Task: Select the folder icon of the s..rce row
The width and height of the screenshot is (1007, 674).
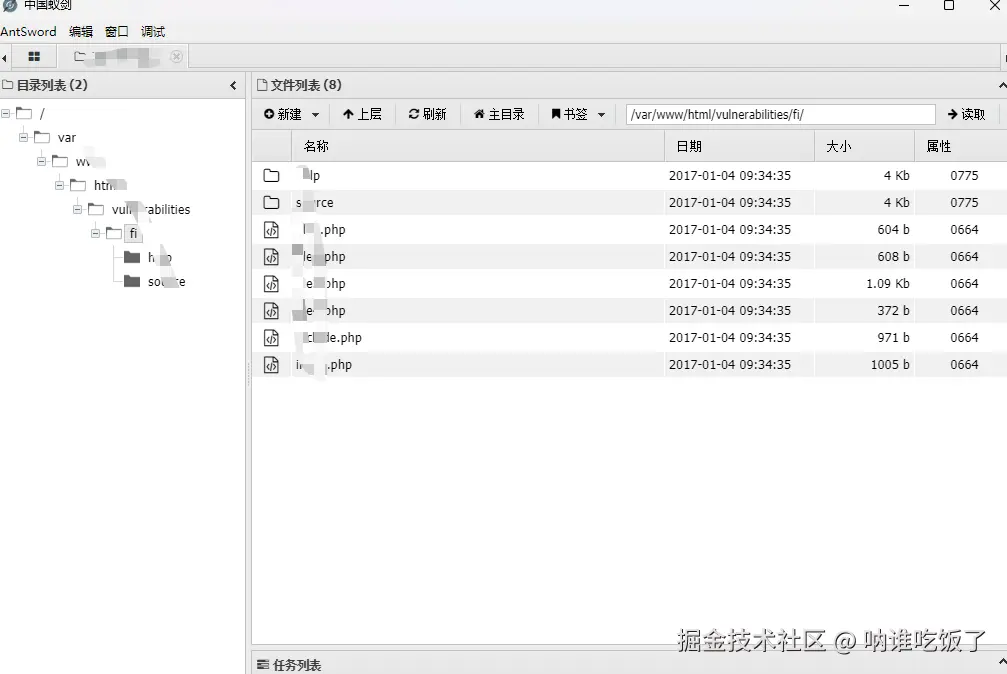Action: pos(272,202)
